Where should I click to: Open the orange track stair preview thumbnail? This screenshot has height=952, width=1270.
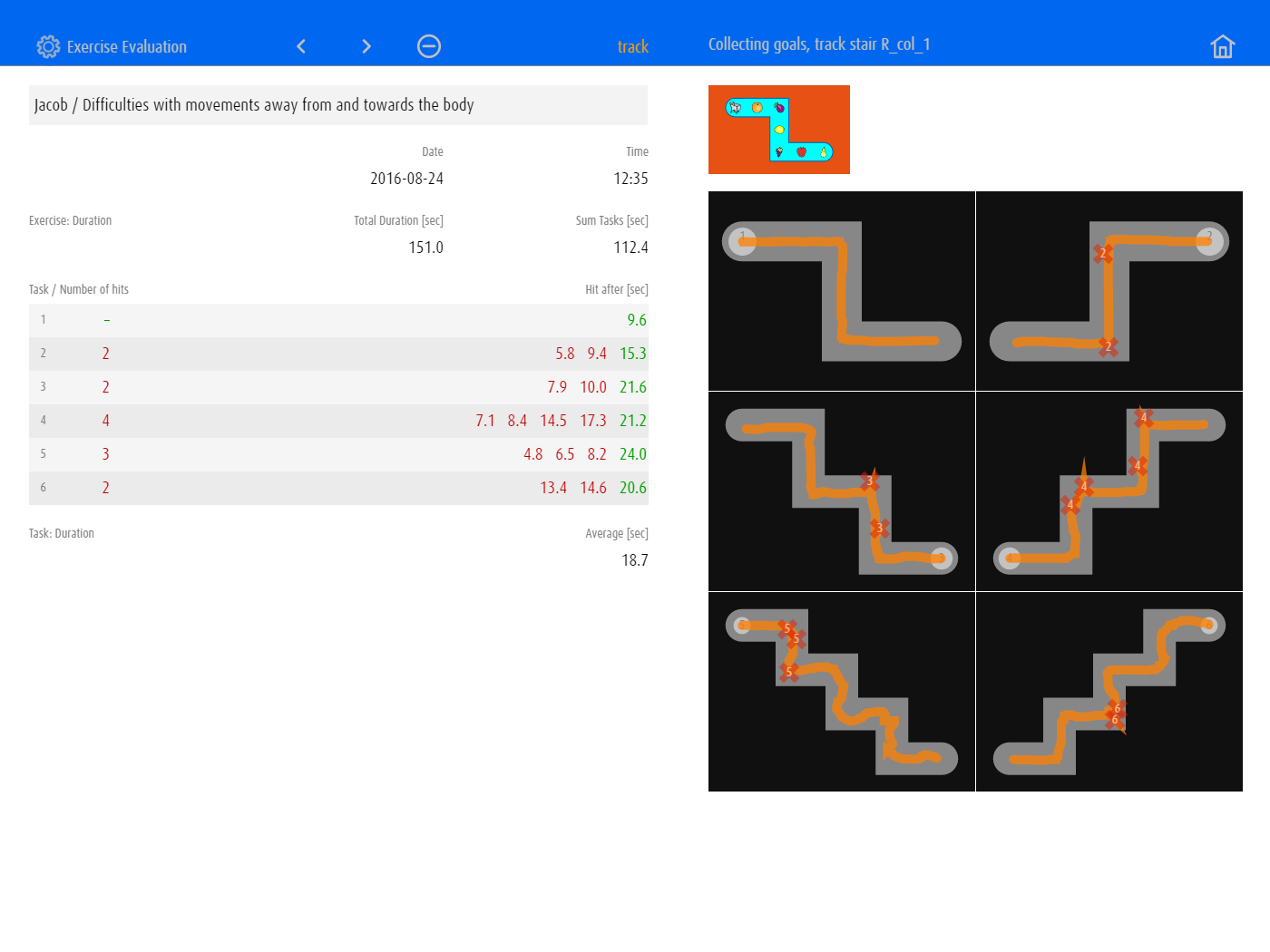(778, 130)
